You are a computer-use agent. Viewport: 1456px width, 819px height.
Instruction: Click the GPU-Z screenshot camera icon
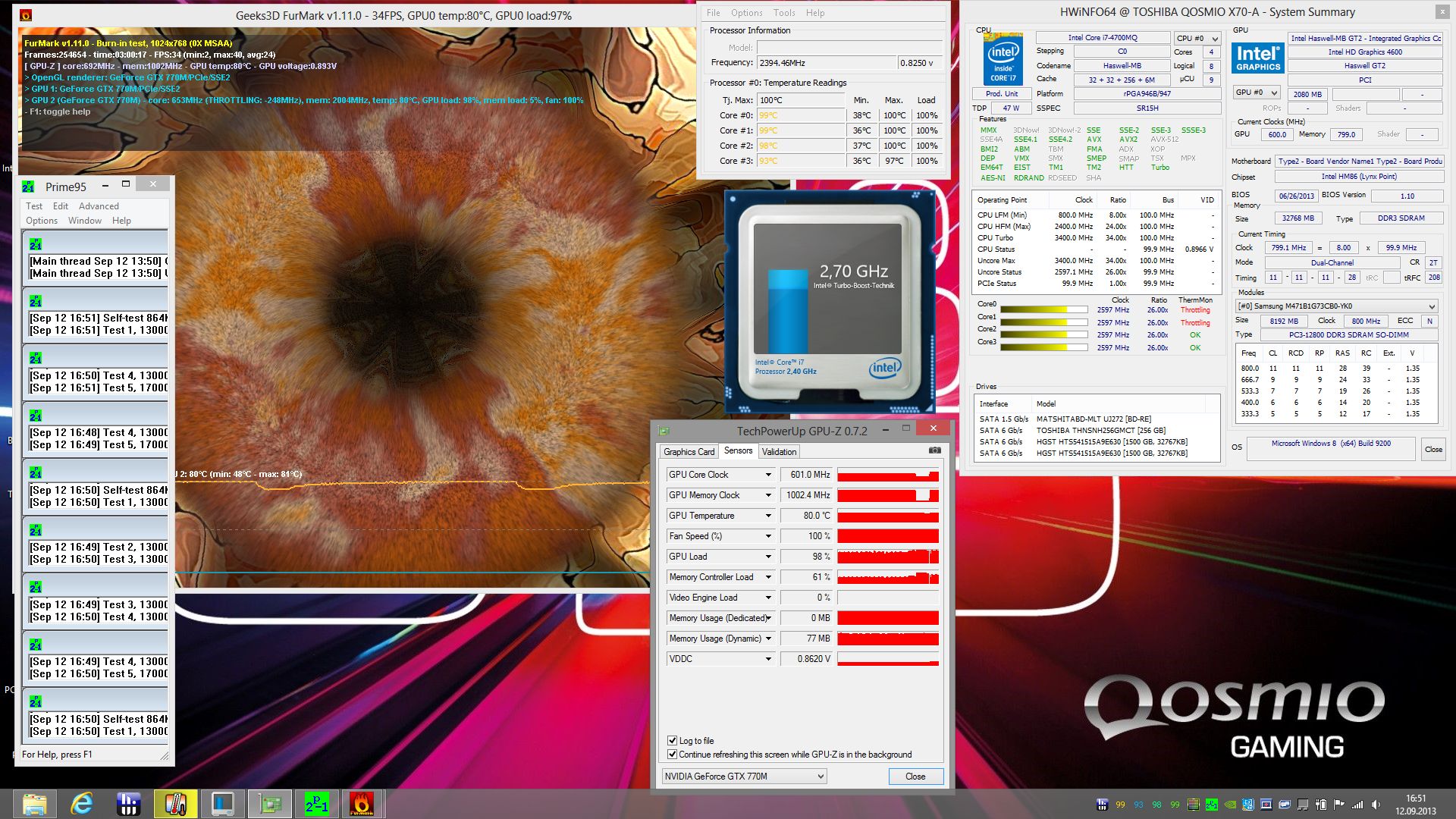pyautogui.click(x=934, y=450)
